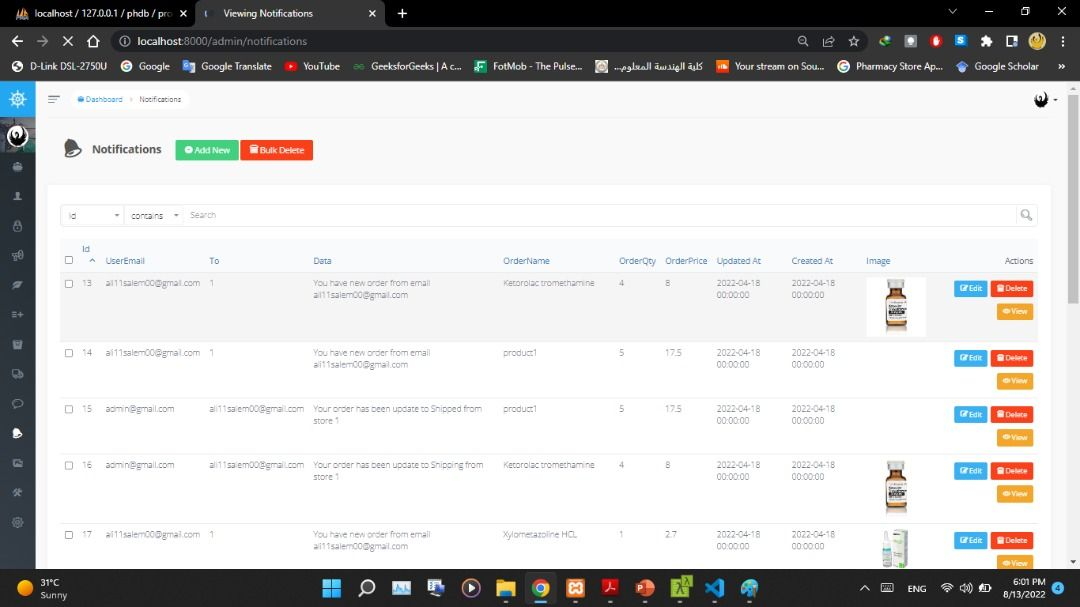
Task: Check the checkbox for notification row 13
Action: pyautogui.click(x=68, y=283)
